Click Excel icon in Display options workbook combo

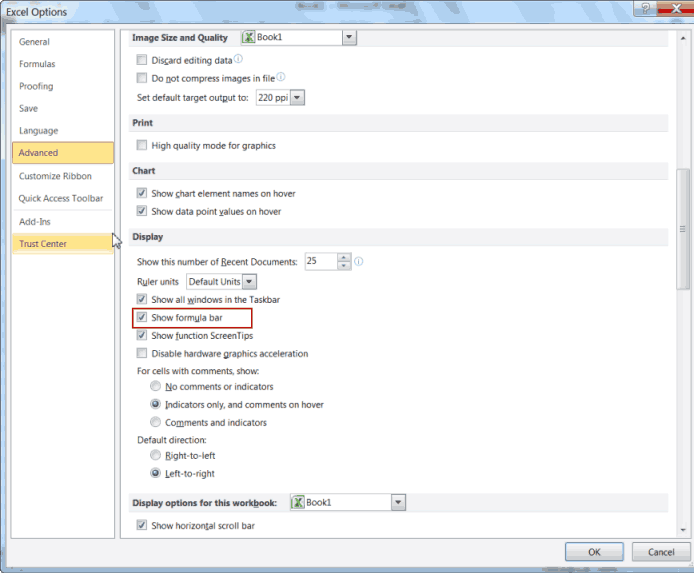click(x=298, y=502)
